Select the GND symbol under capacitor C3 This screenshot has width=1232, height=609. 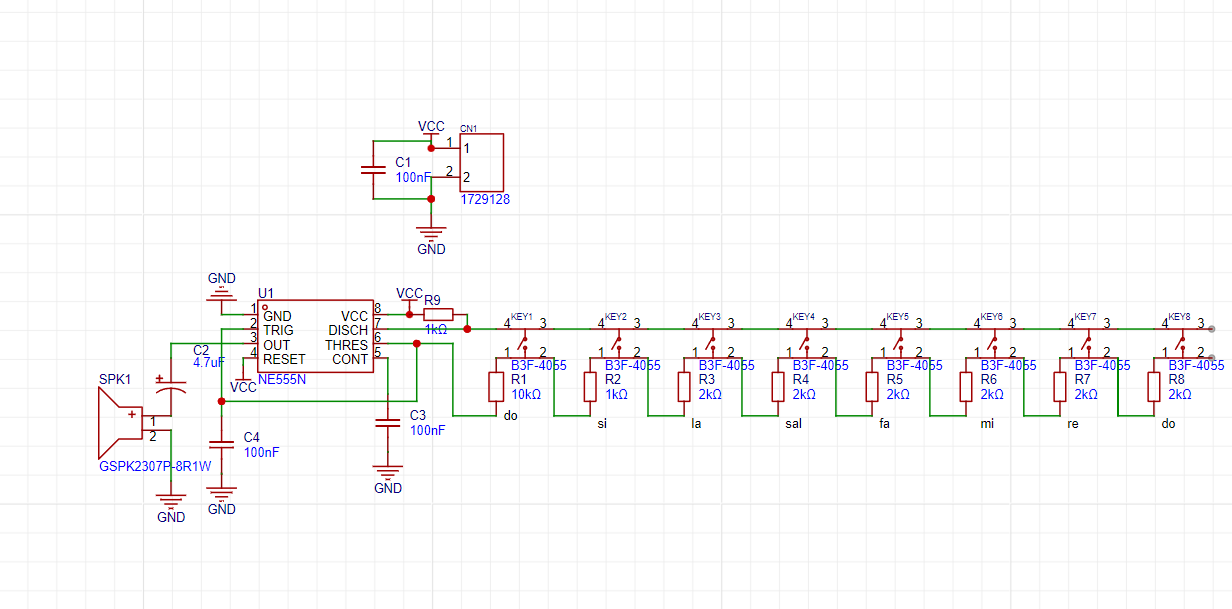pos(388,478)
